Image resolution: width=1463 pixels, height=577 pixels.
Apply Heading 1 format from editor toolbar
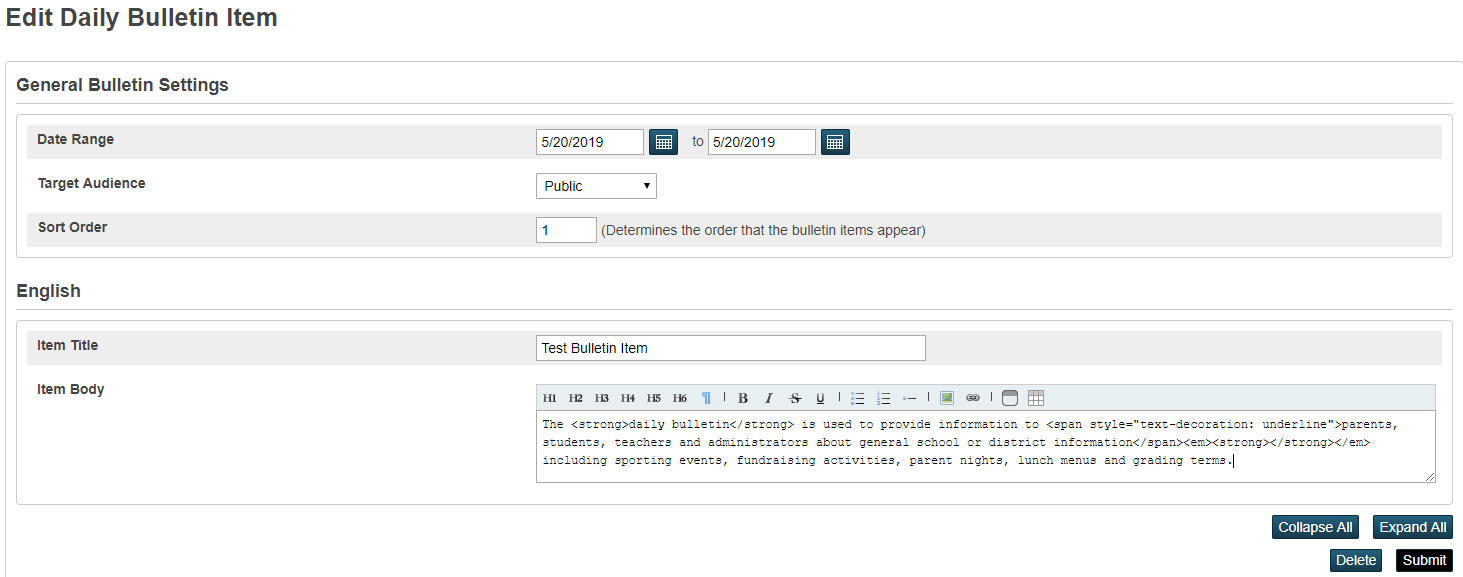click(x=550, y=398)
